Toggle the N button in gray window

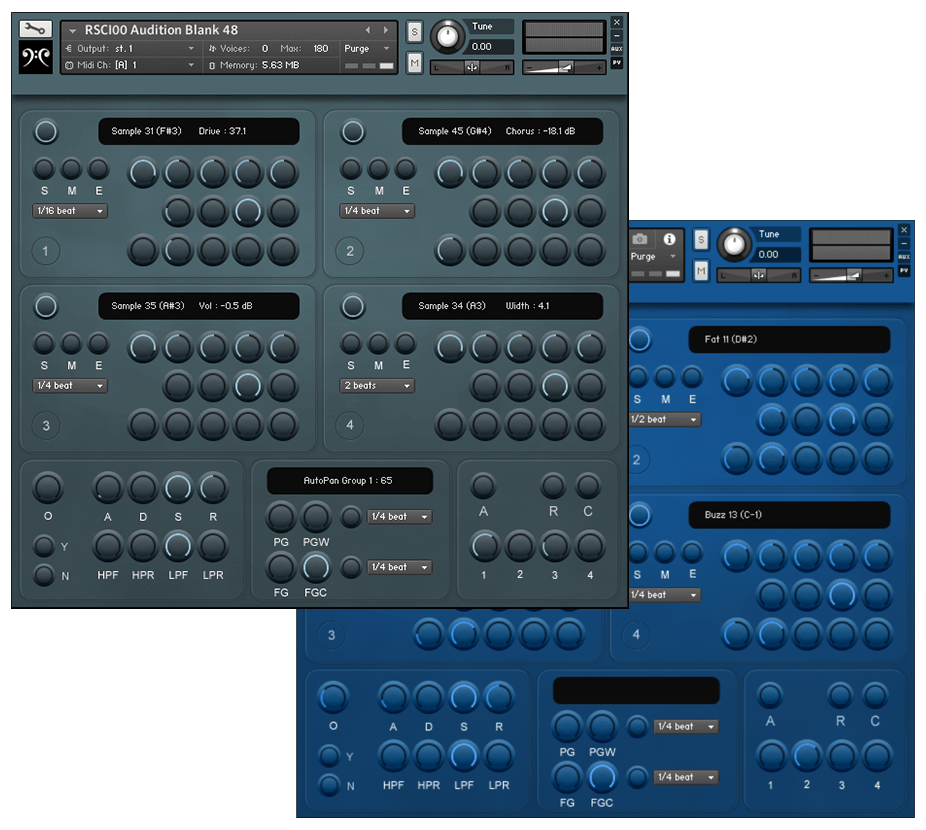click(x=44, y=575)
